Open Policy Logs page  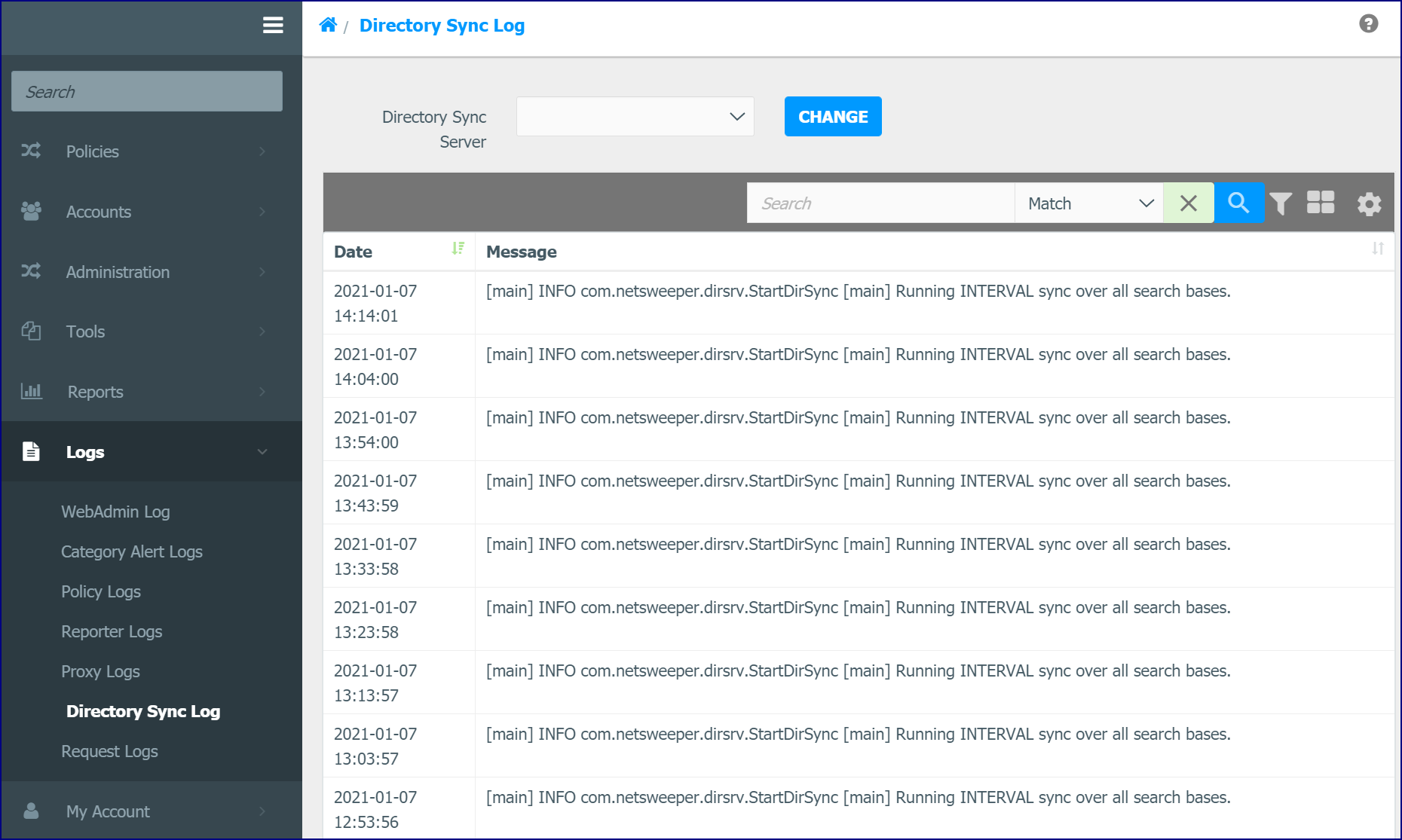101,591
